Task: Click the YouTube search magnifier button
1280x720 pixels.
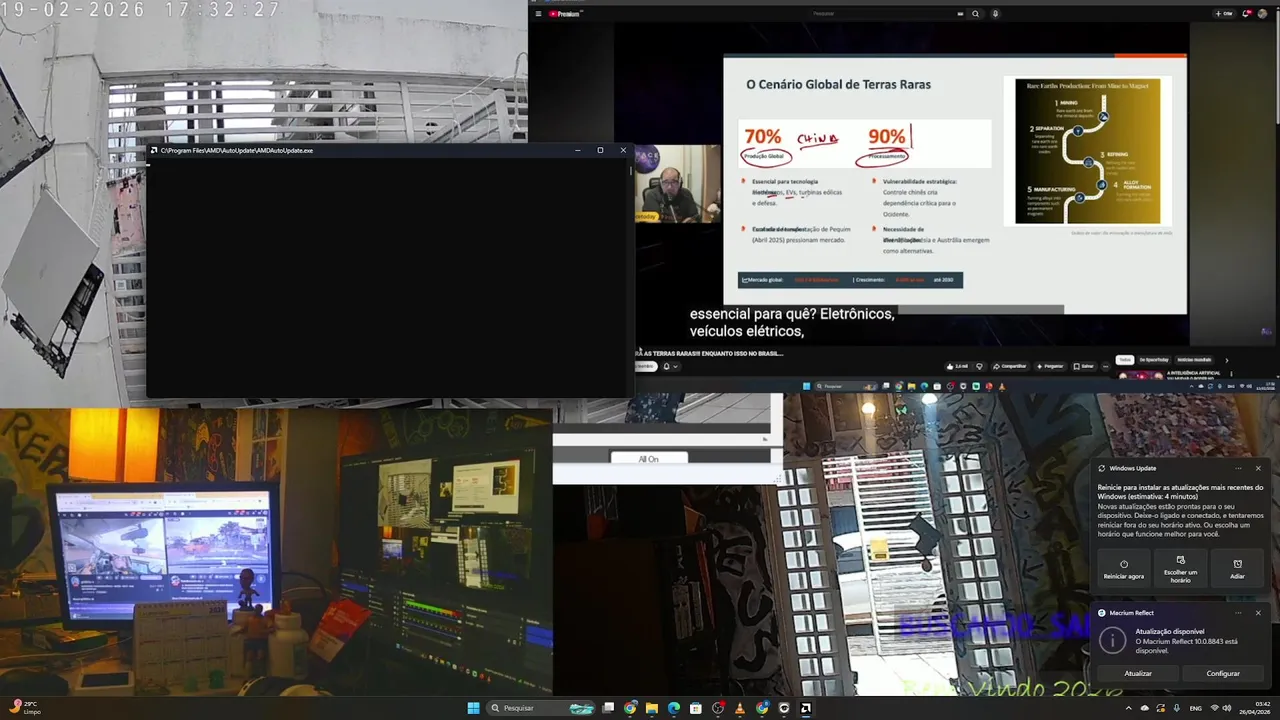Action: [975, 13]
